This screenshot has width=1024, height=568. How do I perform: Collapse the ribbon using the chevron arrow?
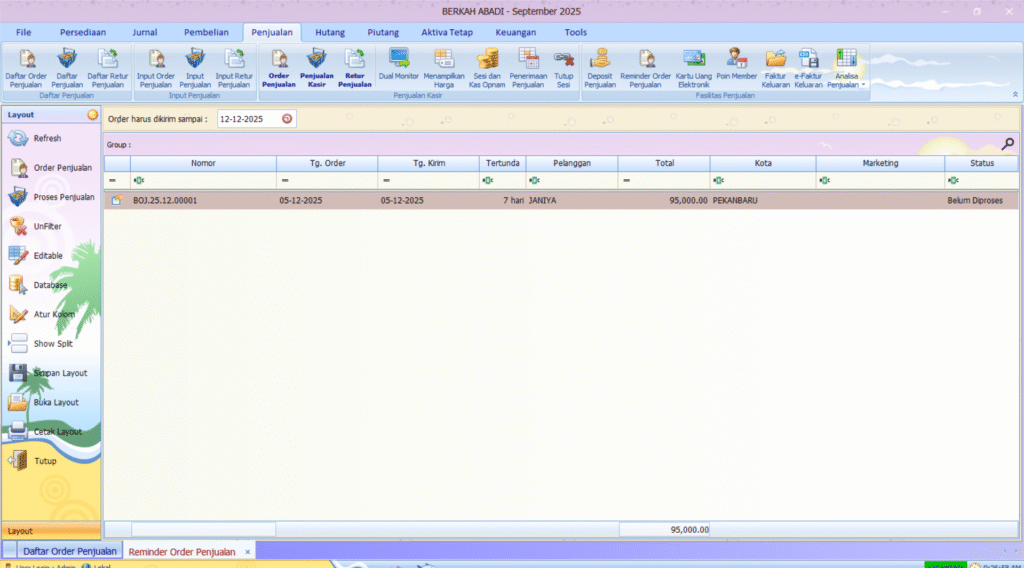click(x=1016, y=95)
